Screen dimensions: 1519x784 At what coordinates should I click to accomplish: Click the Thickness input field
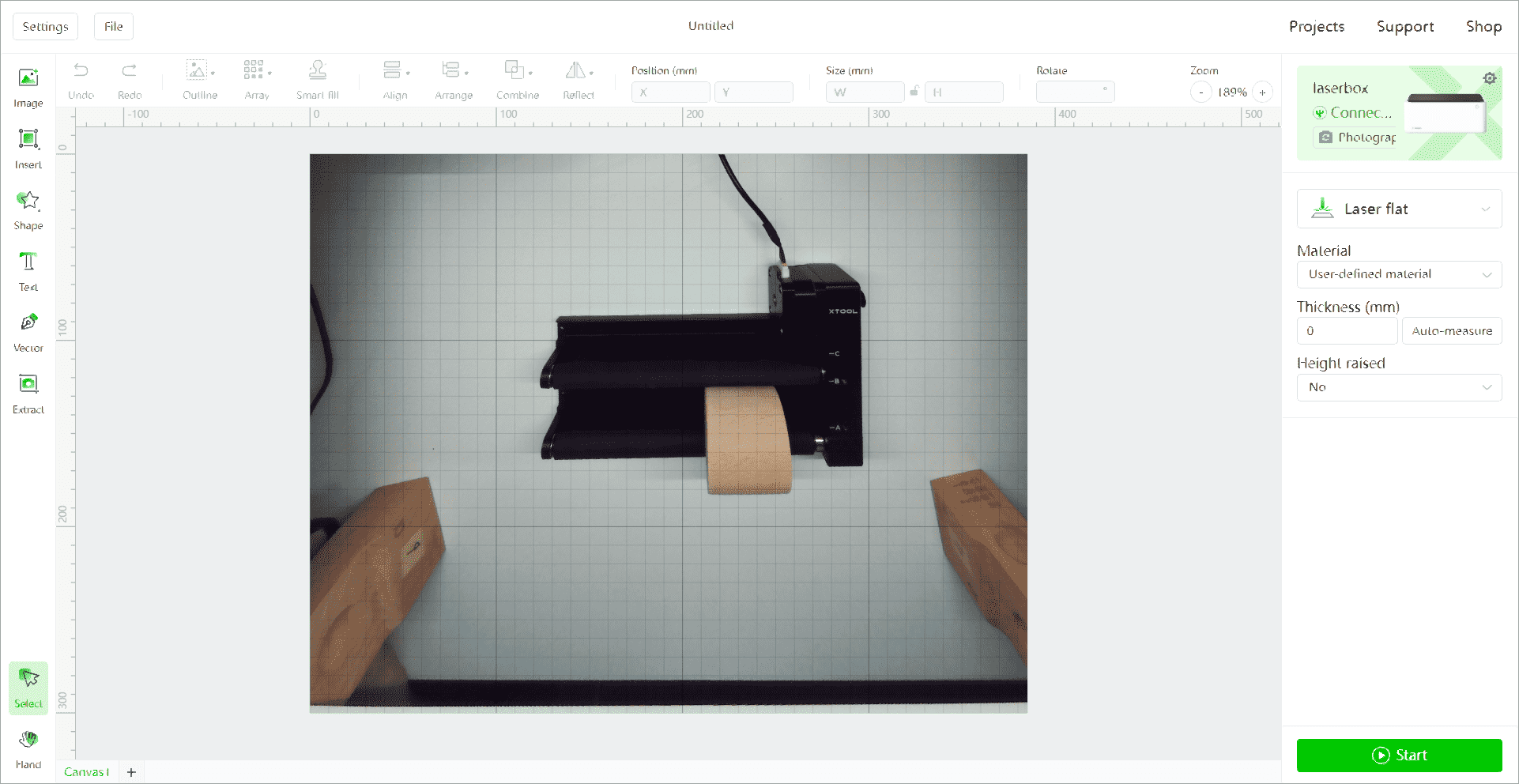1347,331
